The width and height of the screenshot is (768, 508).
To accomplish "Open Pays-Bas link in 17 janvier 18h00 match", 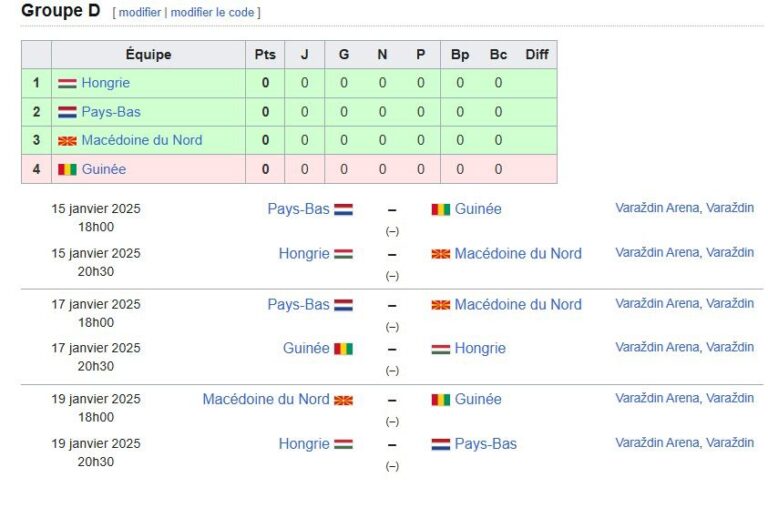I will [298, 304].
